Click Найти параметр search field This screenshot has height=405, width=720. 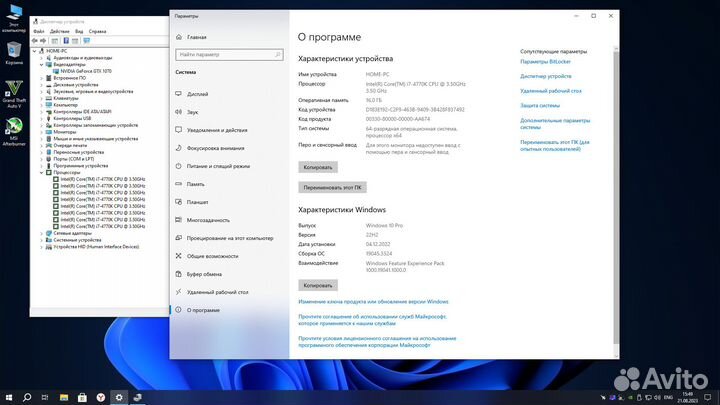[229, 55]
